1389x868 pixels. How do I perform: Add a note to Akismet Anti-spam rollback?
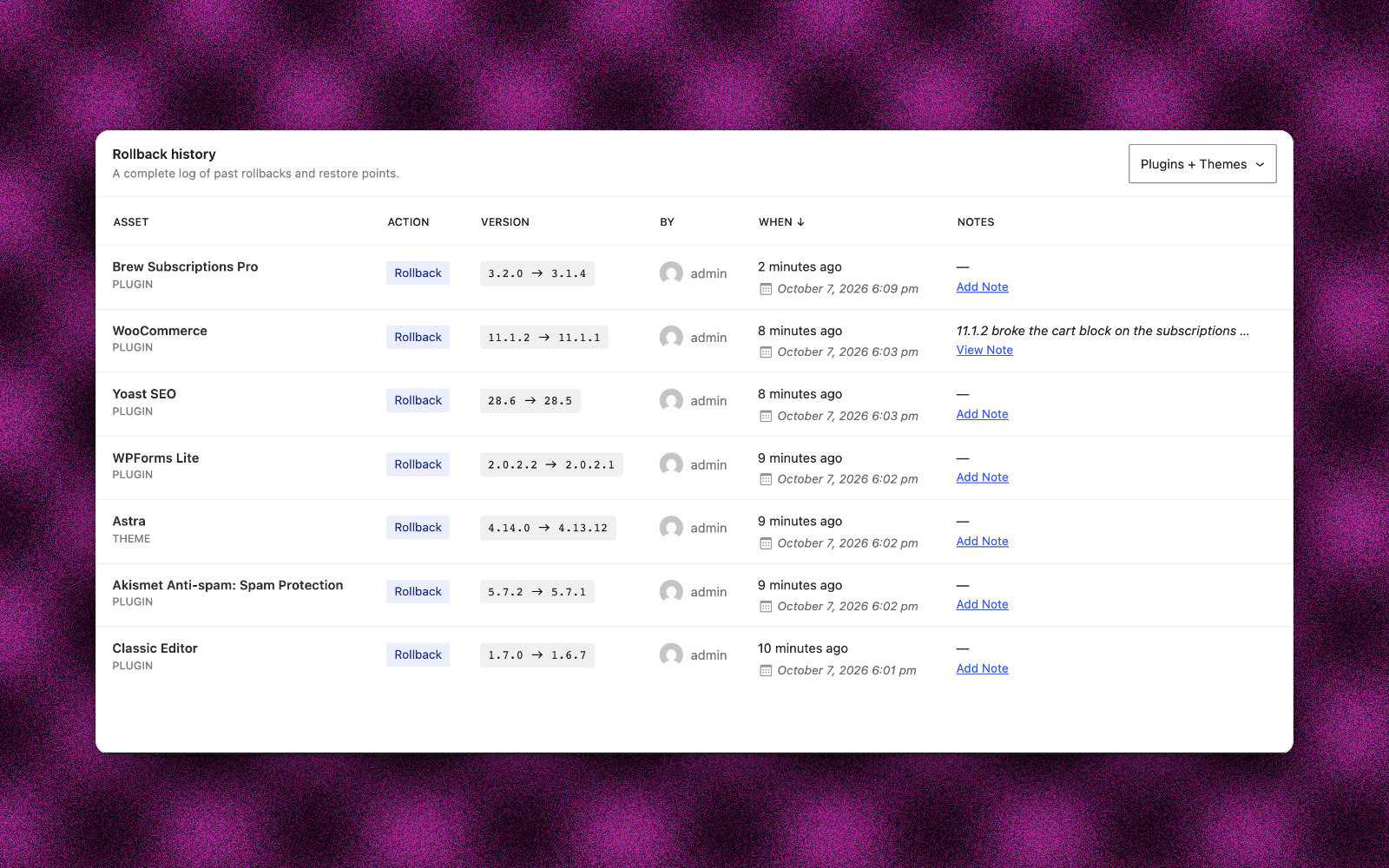coord(982,605)
